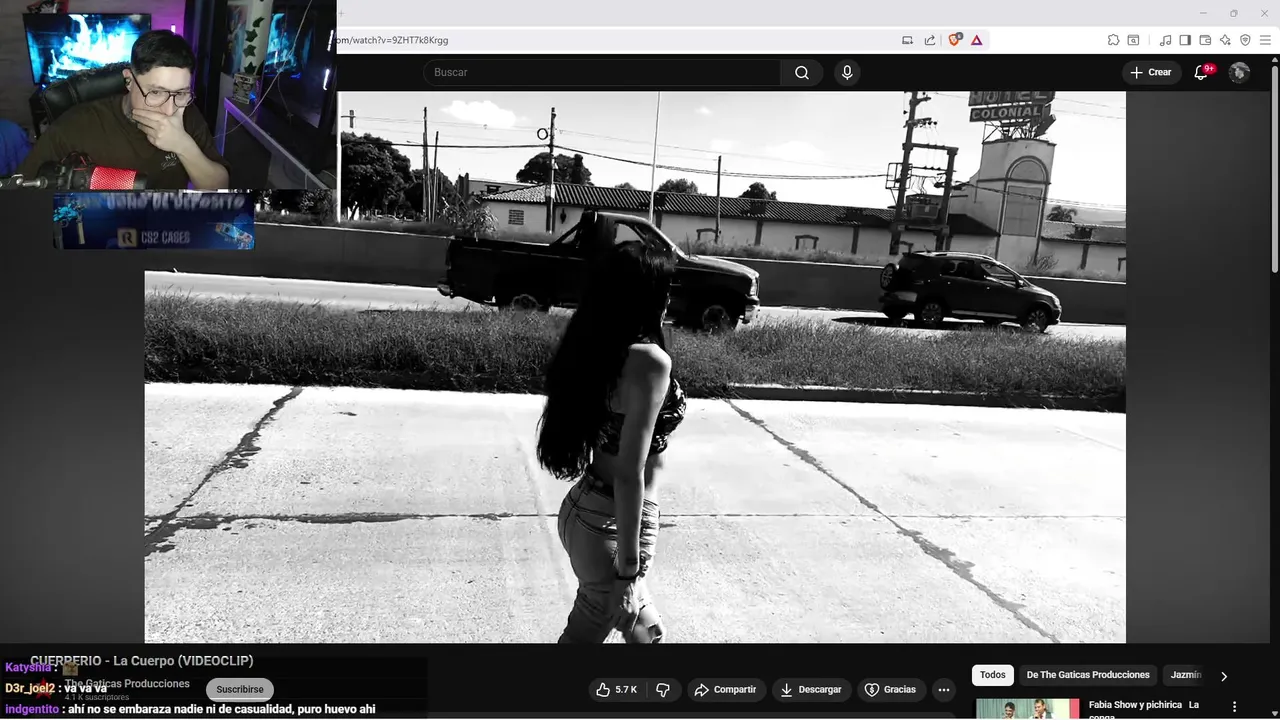
Task: Like the video with thumbs up
Action: [617, 690]
